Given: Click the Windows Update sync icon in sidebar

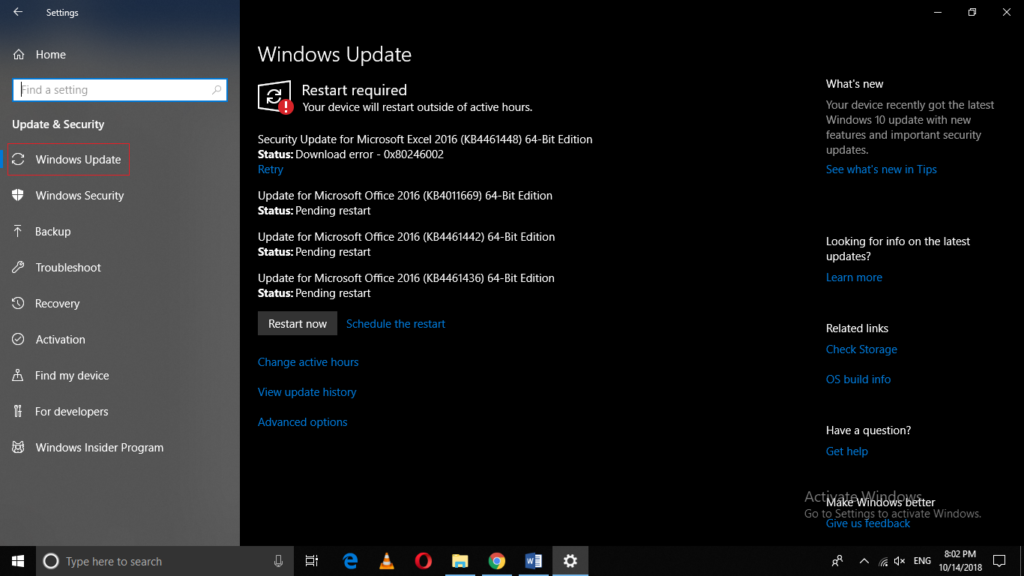Looking at the screenshot, I should click(18, 159).
